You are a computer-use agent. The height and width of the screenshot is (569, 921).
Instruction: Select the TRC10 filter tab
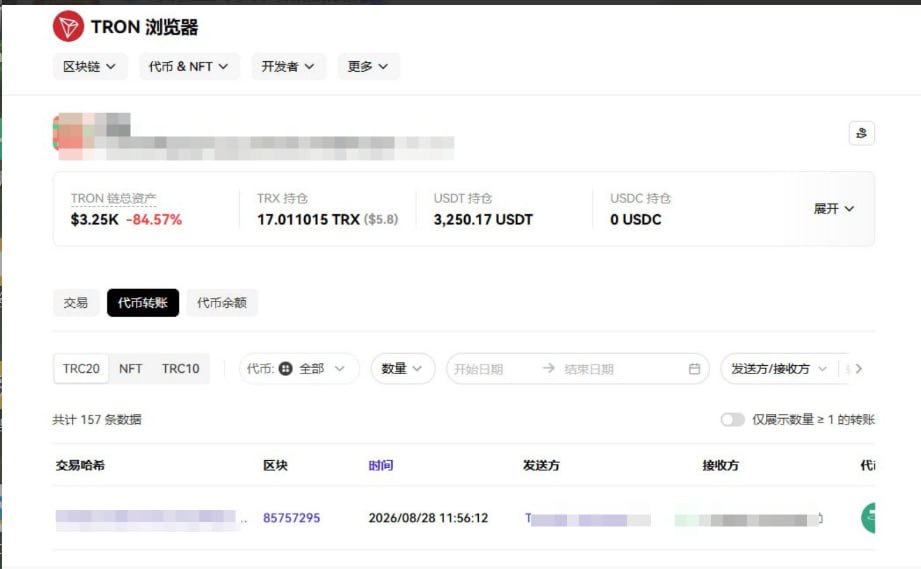click(x=181, y=369)
